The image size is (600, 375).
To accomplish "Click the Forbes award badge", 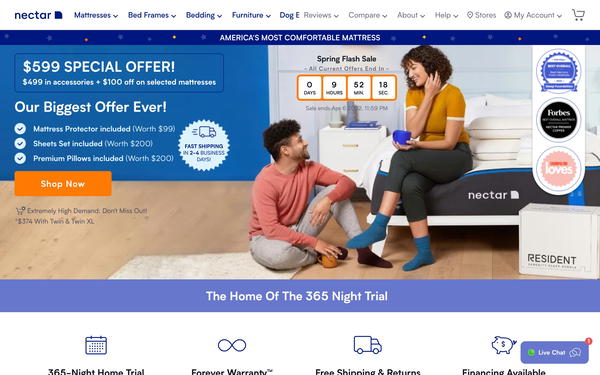I will 558,120.
